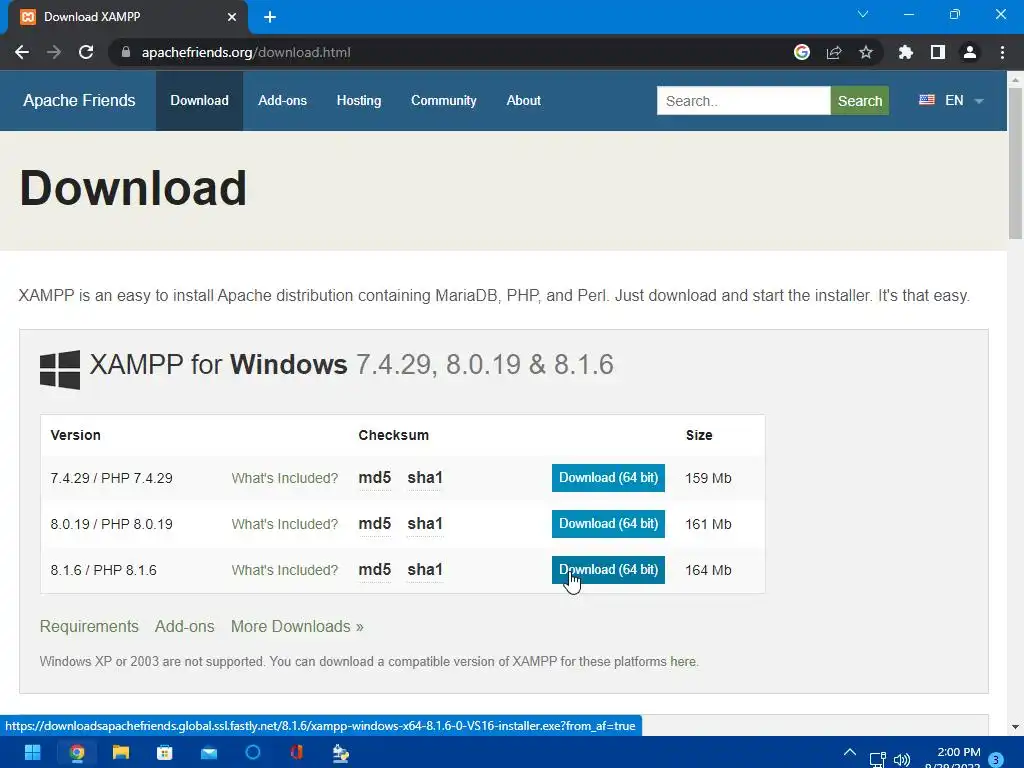The image size is (1024, 768).
Task: Click the 'here' link for XP platforms
Action: (x=683, y=662)
